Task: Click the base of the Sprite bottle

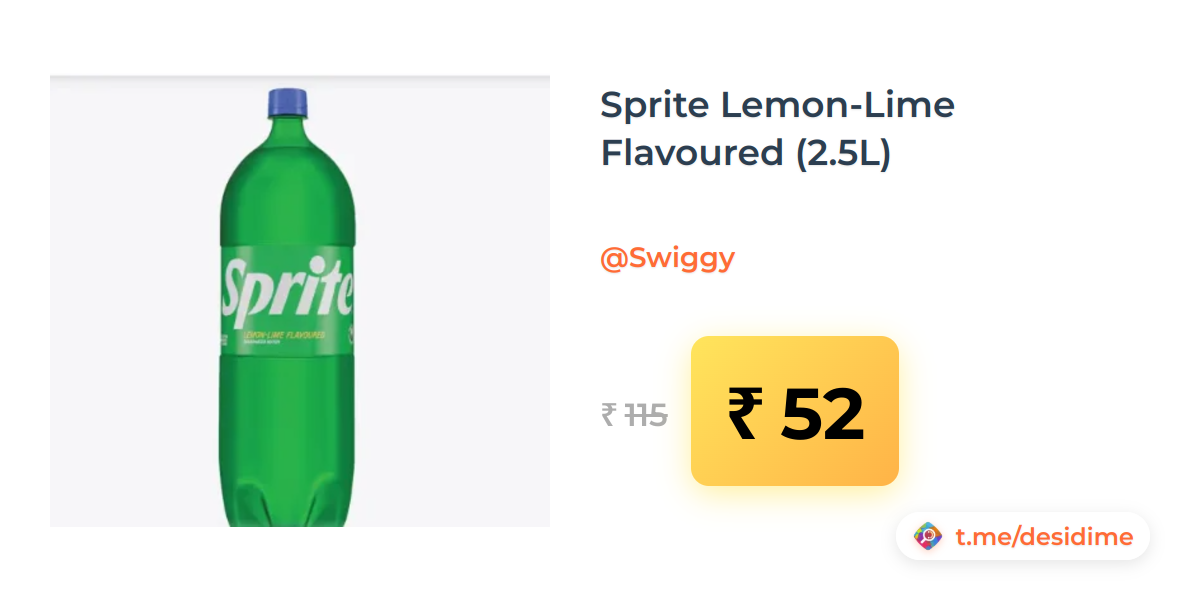Action: tap(286, 505)
